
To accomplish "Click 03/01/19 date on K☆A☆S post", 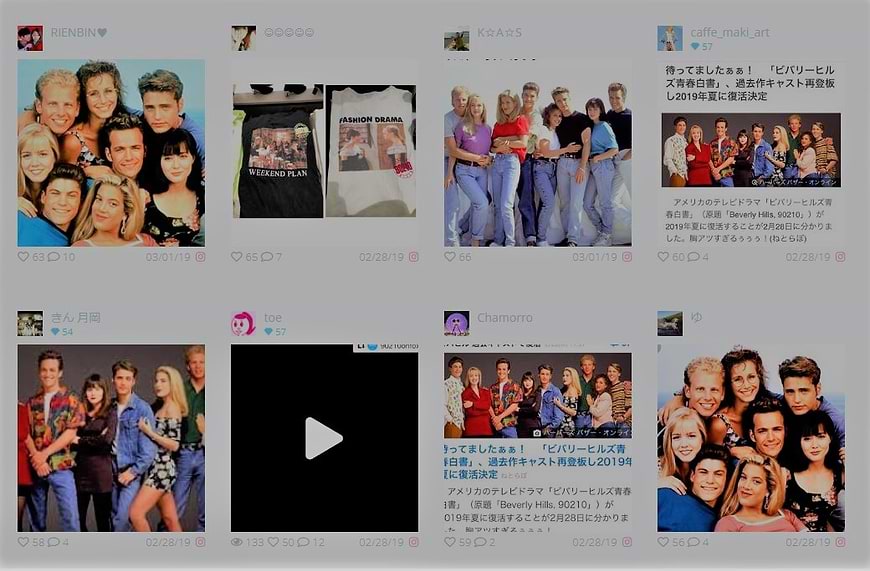I will tap(595, 257).
